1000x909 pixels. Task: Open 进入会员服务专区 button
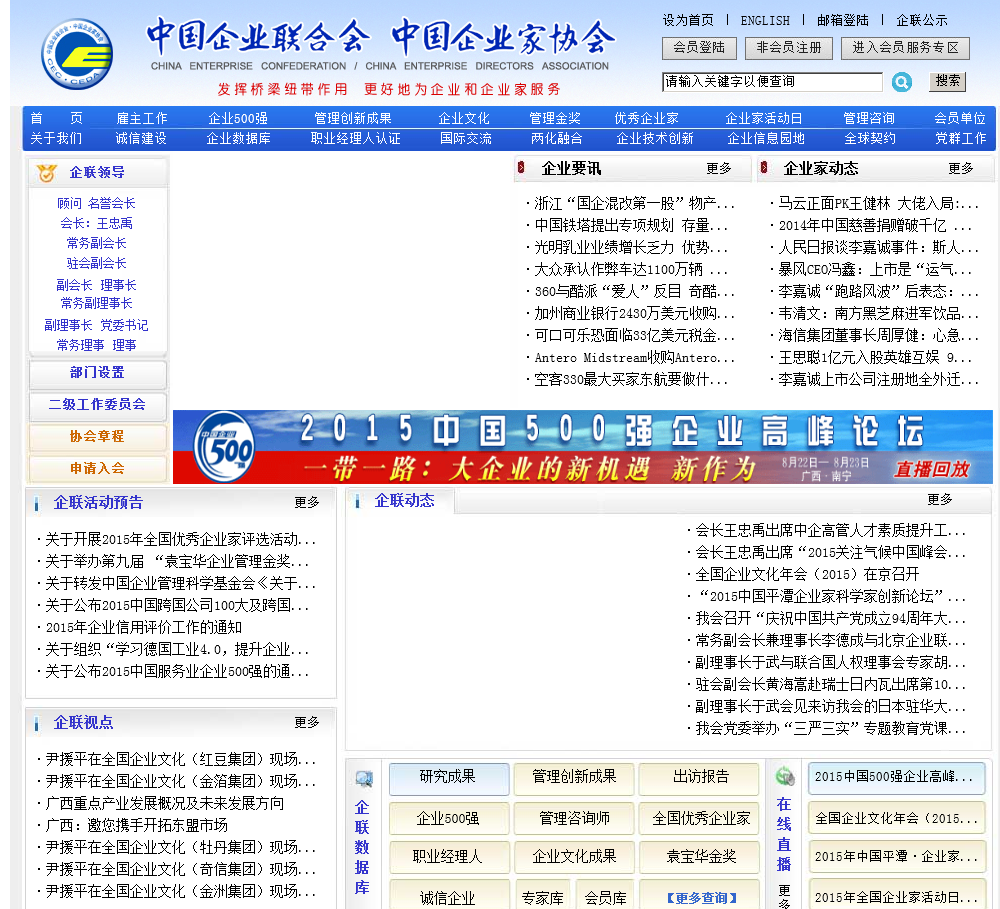point(906,48)
